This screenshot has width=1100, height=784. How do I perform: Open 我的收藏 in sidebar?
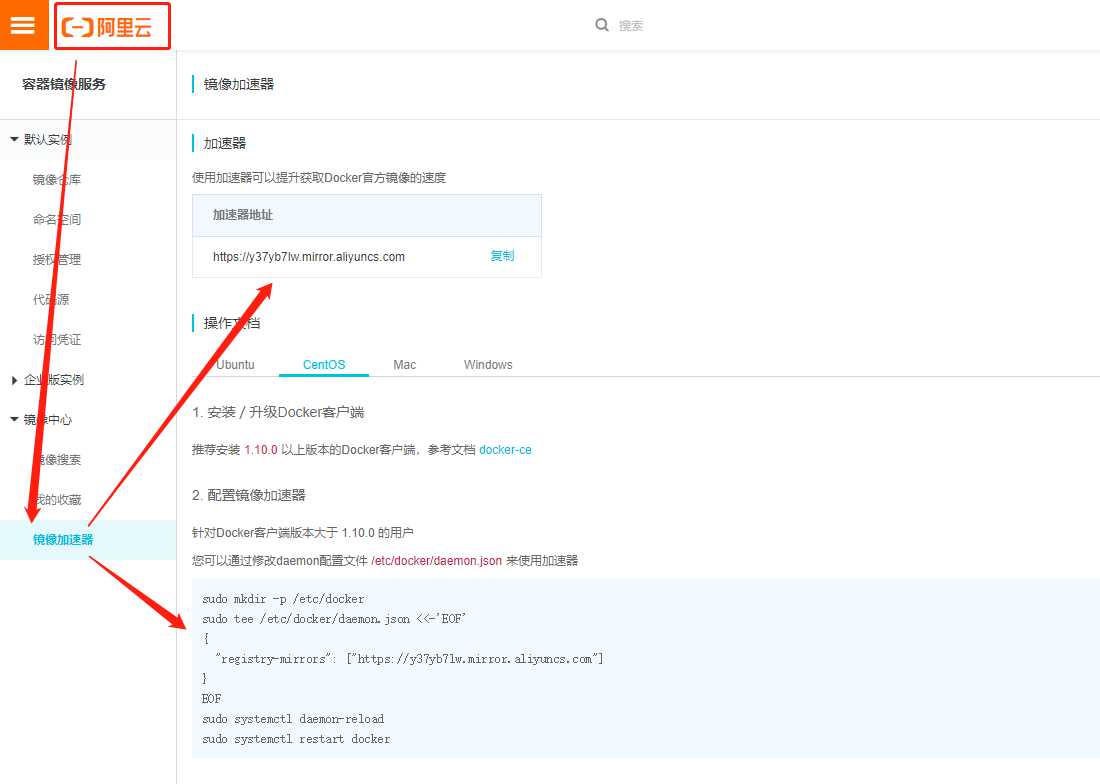pos(57,499)
